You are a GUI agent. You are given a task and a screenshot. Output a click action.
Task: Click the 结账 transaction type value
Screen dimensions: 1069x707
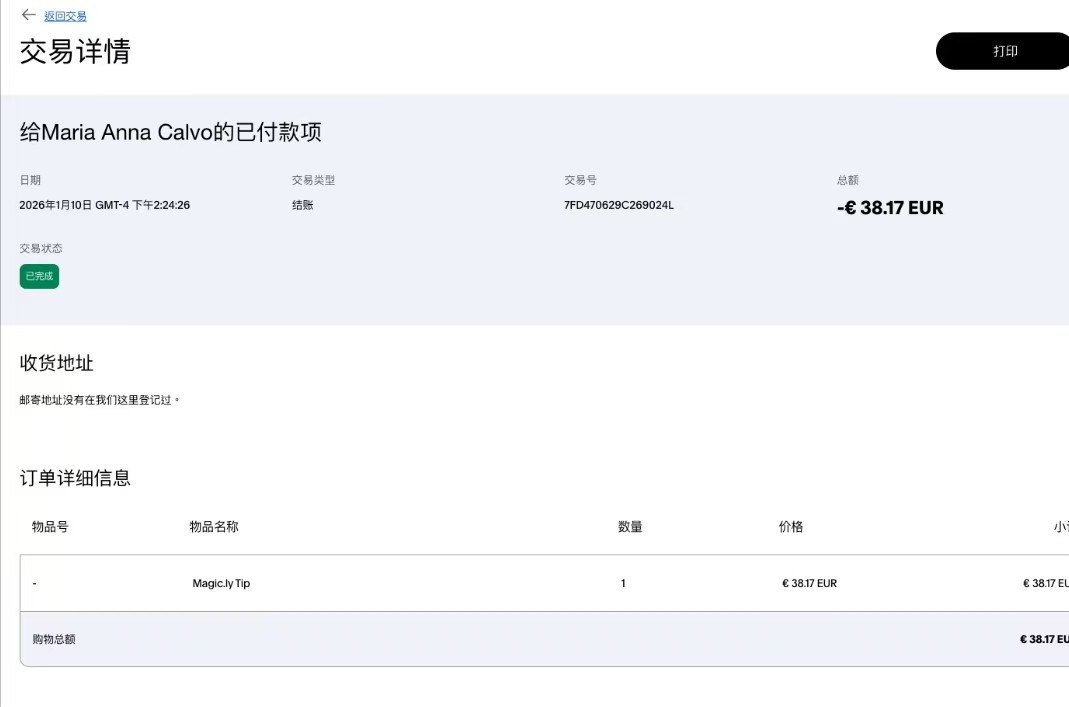[x=303, y=205]
